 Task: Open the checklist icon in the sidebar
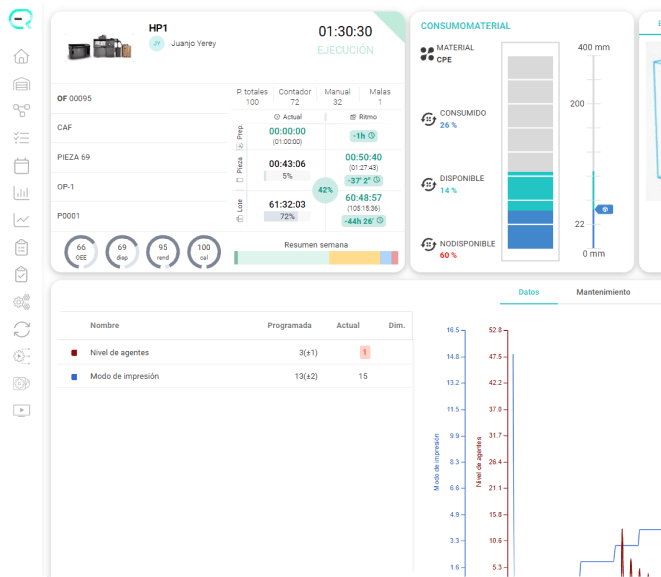click(21, 138)
